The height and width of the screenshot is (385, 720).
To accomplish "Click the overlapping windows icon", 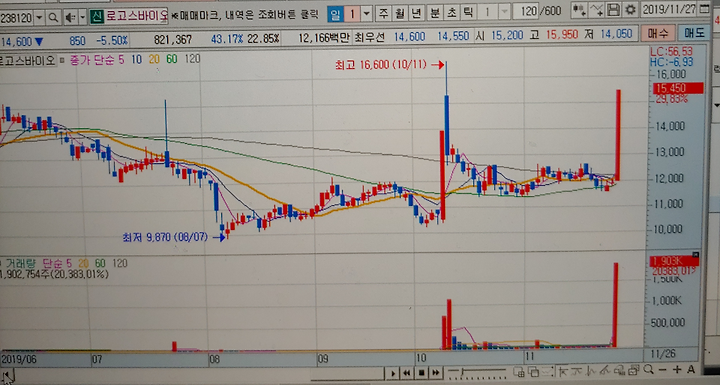I will [534, 371].
